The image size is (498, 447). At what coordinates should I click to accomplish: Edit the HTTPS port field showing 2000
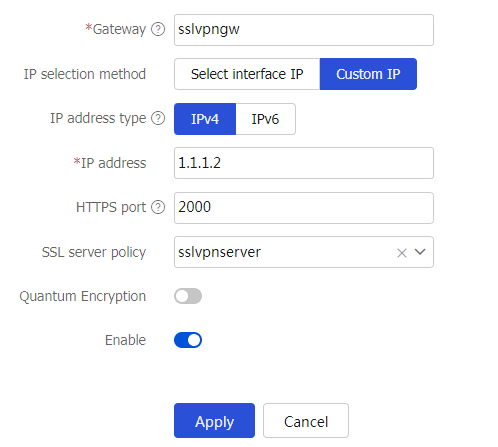coord(304,208)
